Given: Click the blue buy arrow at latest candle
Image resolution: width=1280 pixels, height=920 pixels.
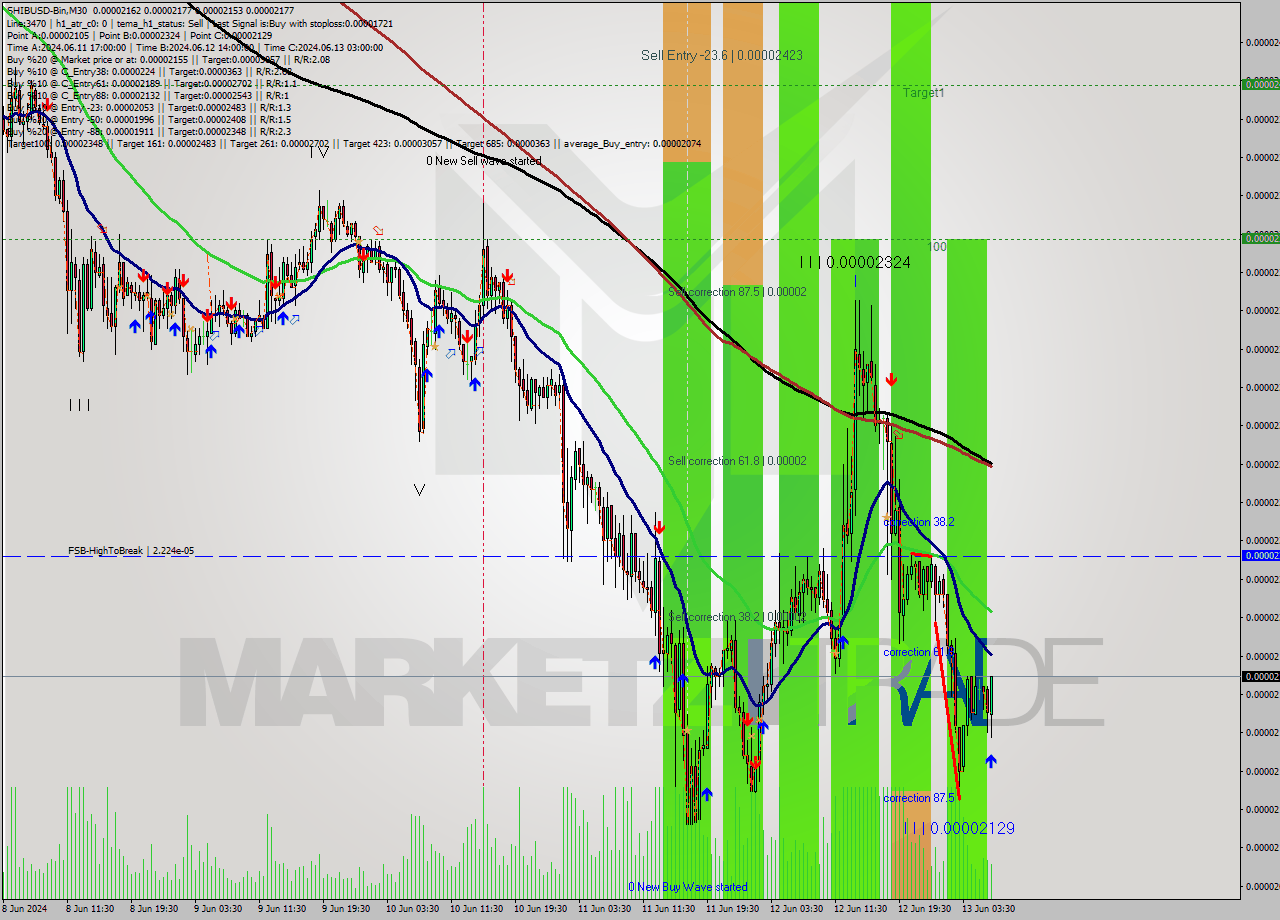Looking at the screenshot, I should pos(990,761).
